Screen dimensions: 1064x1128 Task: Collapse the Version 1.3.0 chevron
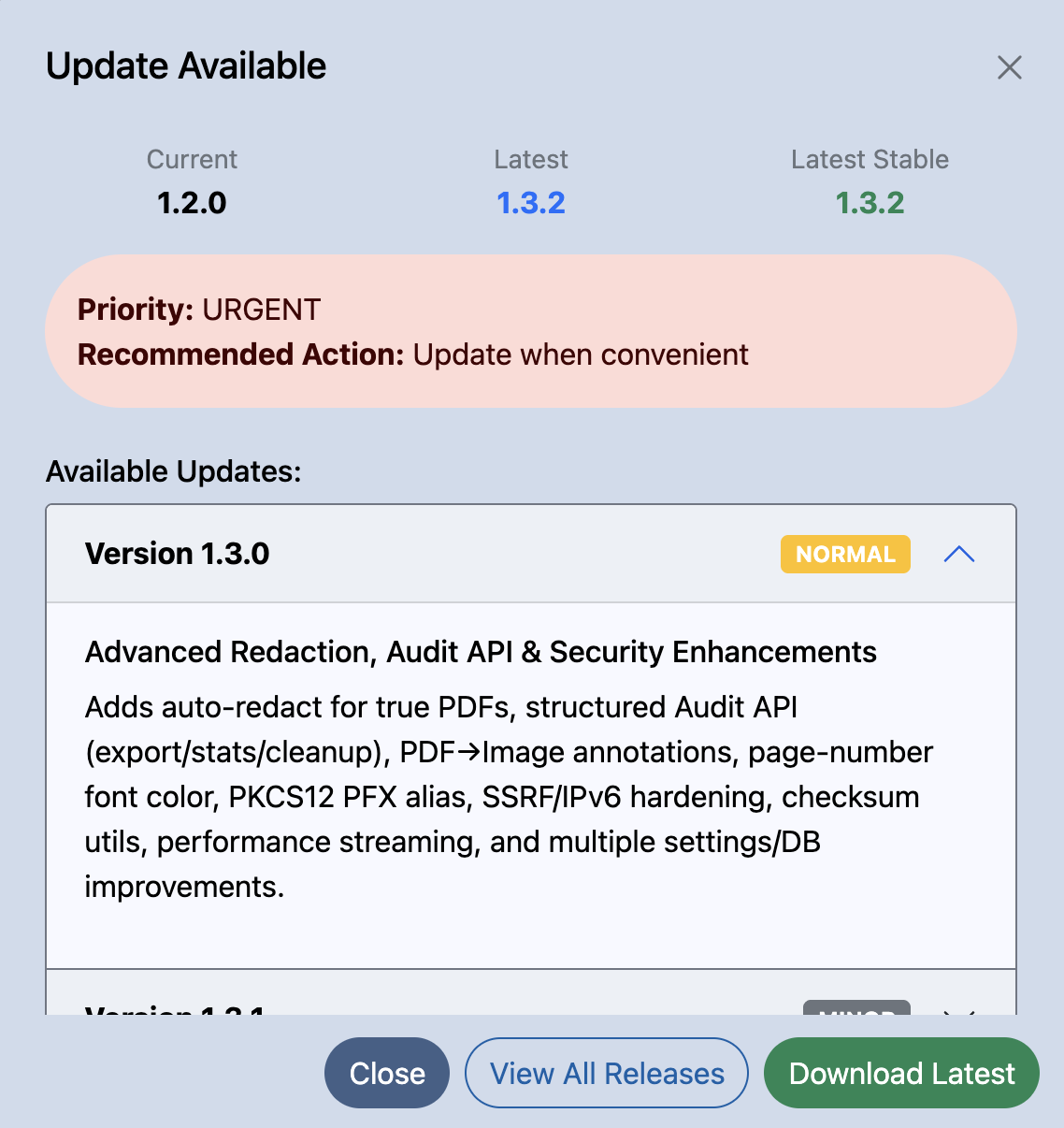(958, 555)
